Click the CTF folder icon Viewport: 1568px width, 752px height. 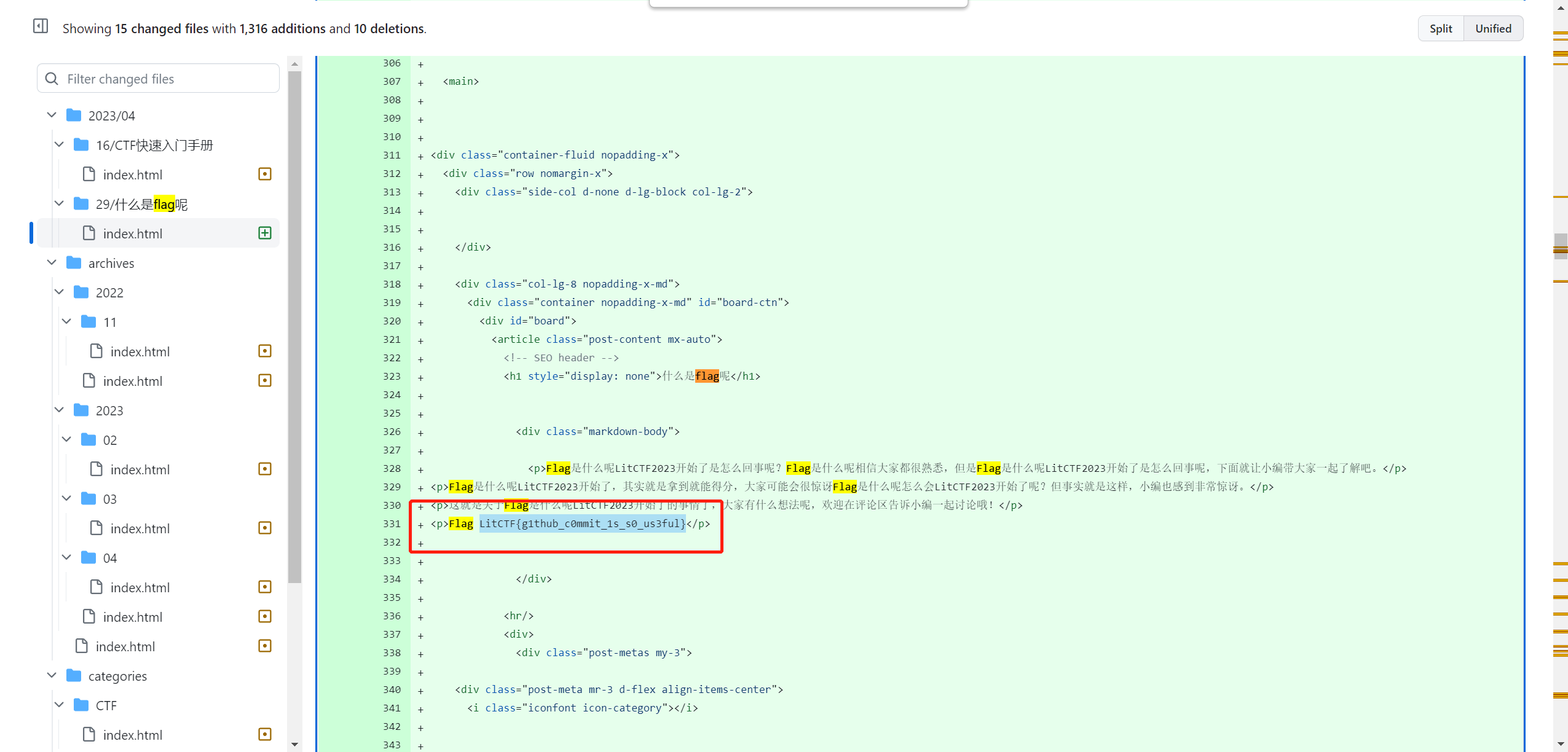click(x=81, y=705)
